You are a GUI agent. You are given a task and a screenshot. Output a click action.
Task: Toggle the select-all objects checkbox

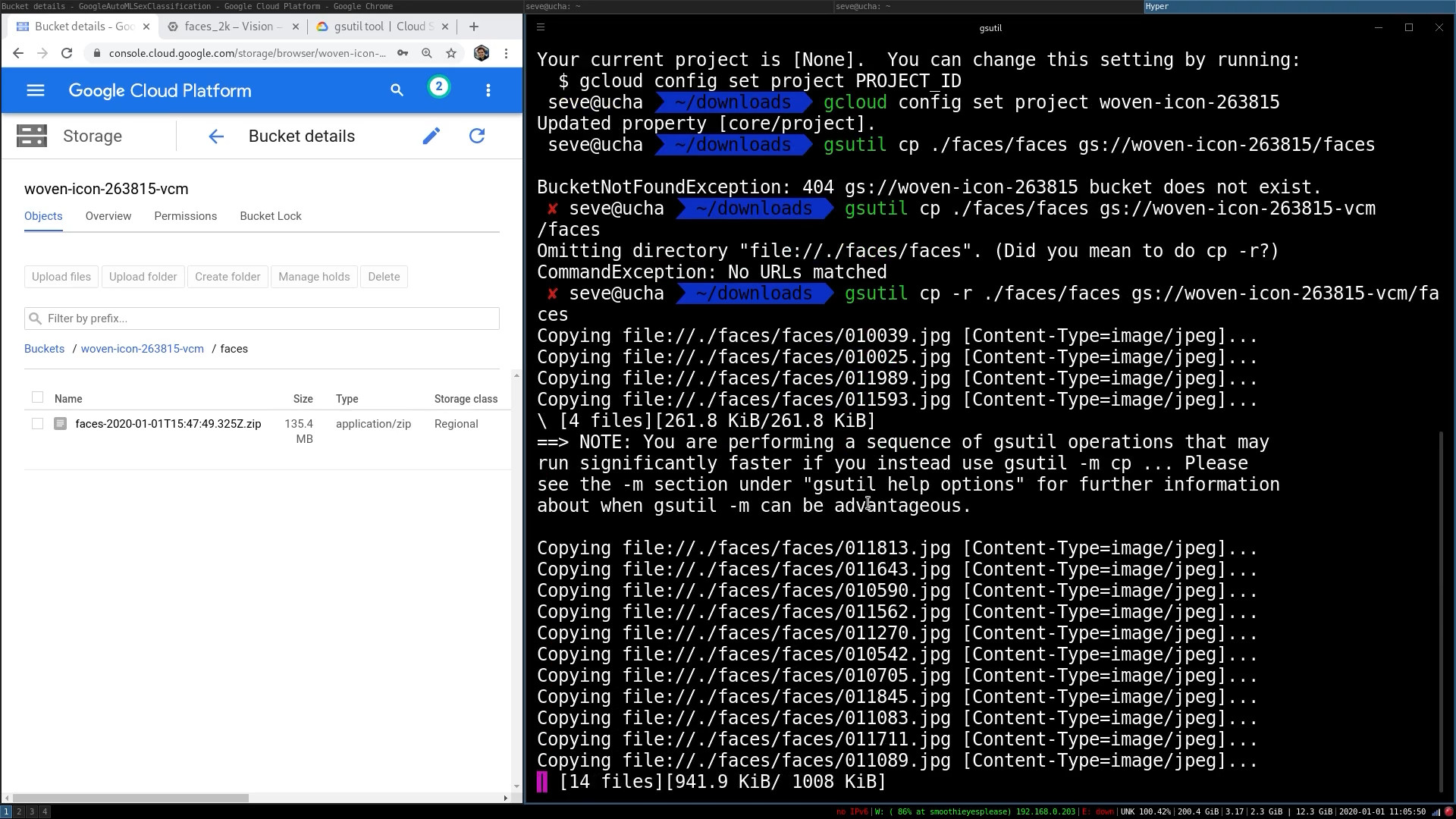tap(37, 398)
